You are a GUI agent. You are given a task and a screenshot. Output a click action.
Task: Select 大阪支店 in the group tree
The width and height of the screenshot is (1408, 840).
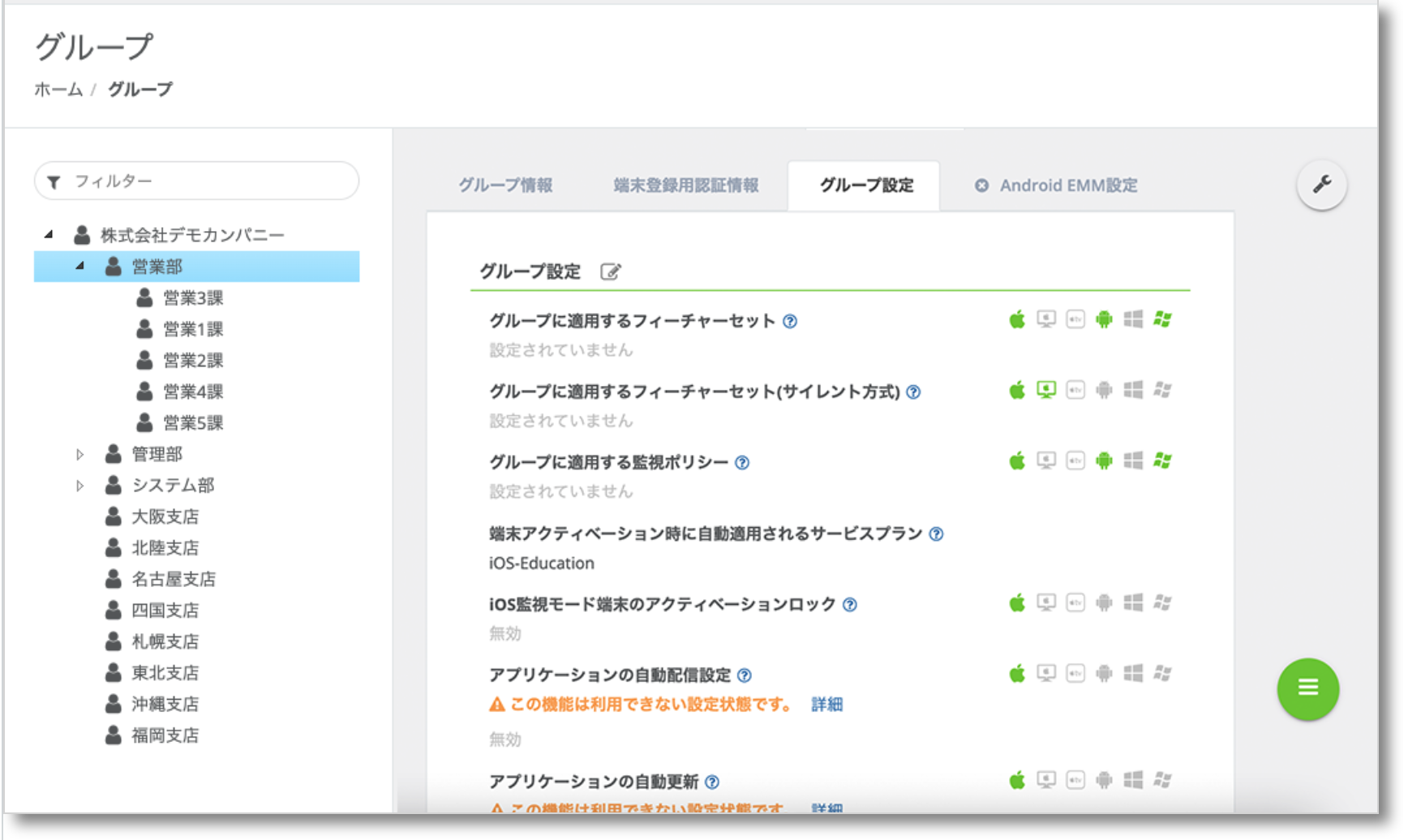[165, 516]
